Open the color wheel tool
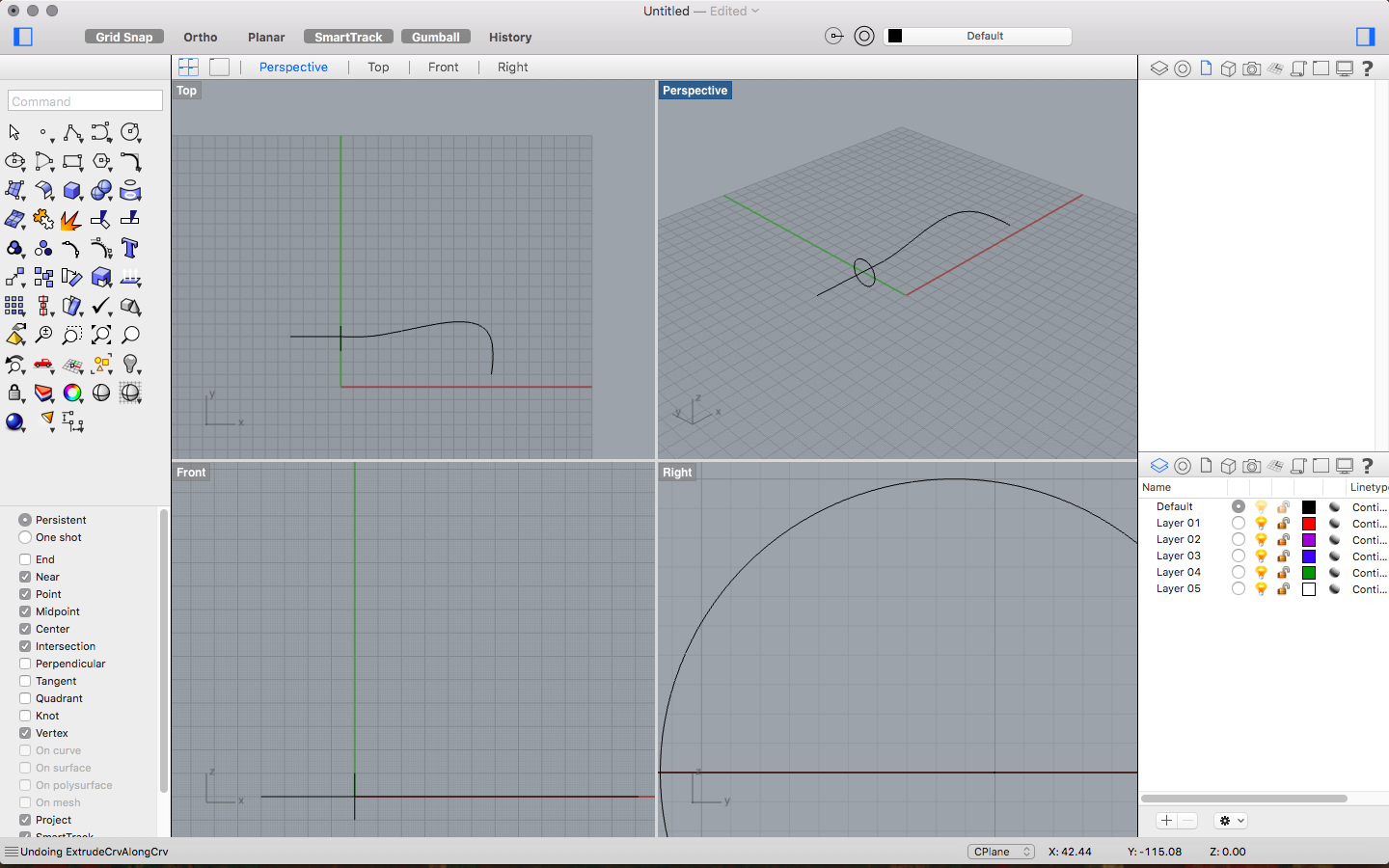The image size is (1389, 868). click(x=72, y=393)
